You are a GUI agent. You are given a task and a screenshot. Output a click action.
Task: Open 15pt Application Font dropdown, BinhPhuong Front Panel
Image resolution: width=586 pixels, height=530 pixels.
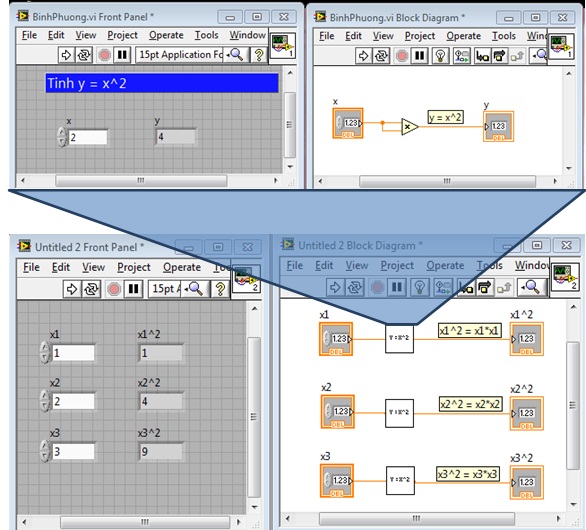pos(179,55)
